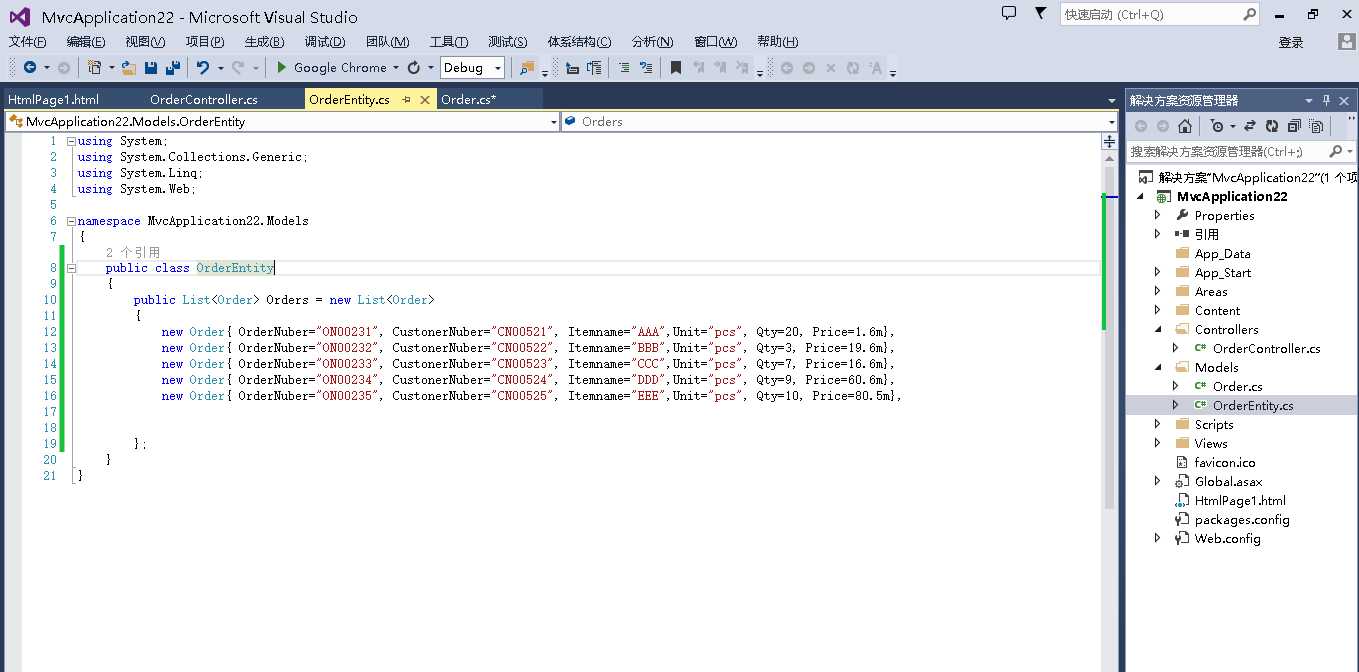Click the Save All toolbar icon

tap(172, 67)
